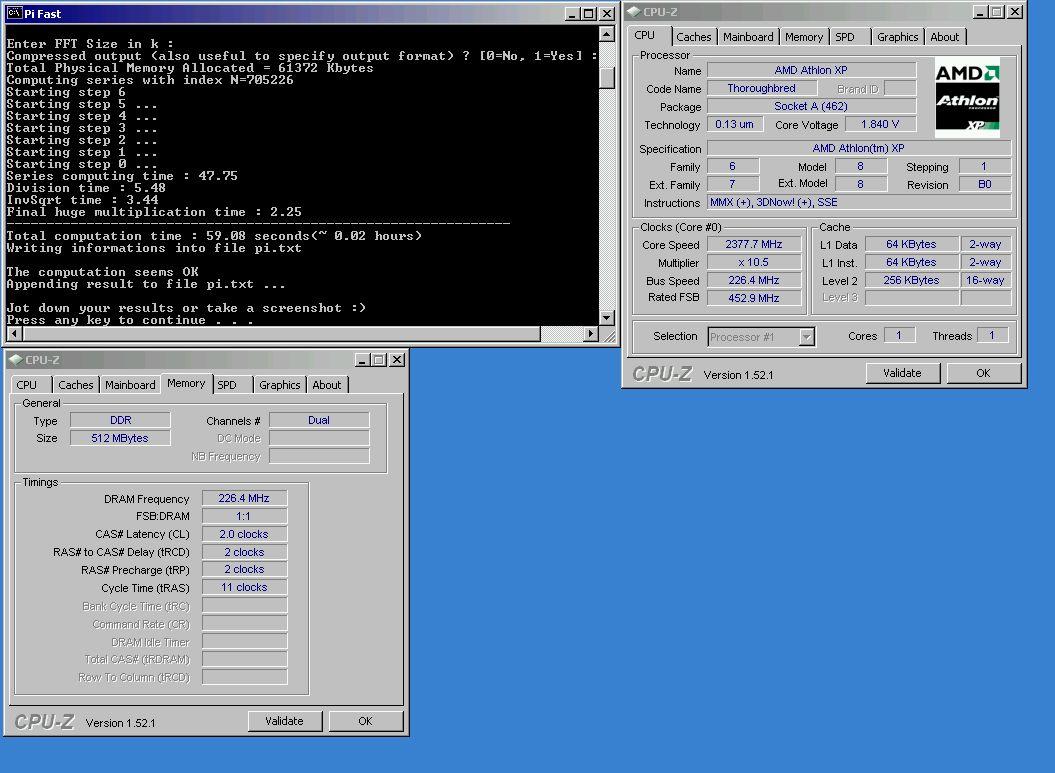Click the Processor Name field AMD Athlon XP
The image size is (1055, 773).
point(811,70)
